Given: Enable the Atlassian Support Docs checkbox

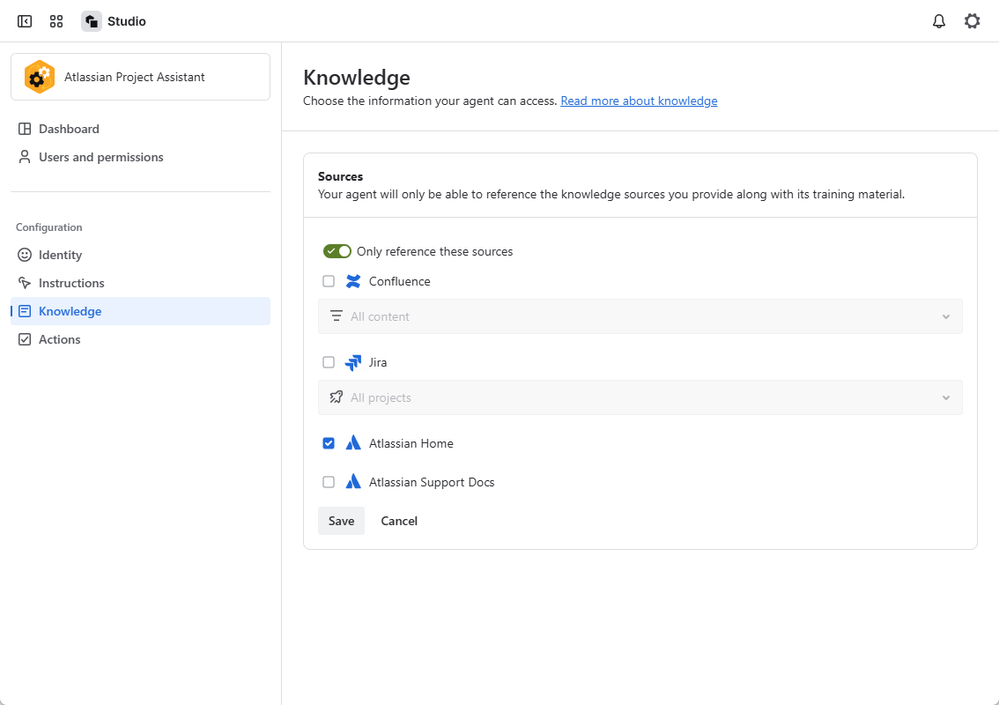Looking at the screenshot, I should click(x=328, y=482).
